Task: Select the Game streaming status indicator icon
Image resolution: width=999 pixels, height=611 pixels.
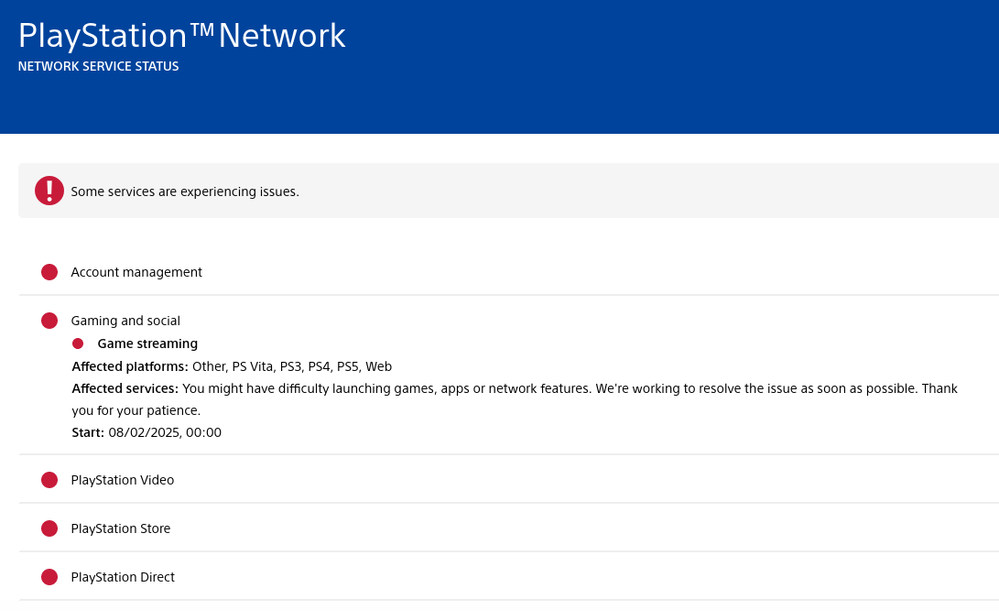Action: tap(77, 343)
